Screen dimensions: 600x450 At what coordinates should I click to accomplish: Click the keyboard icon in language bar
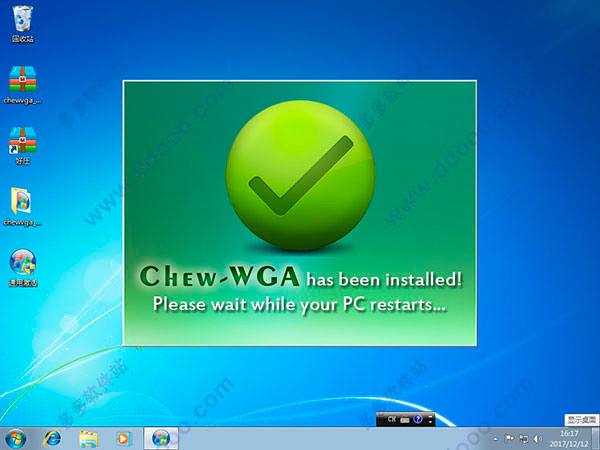point(405,420)
